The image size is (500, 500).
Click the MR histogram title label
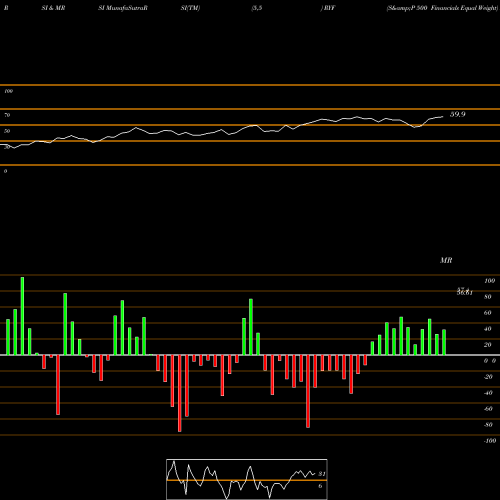click(446, 260)
